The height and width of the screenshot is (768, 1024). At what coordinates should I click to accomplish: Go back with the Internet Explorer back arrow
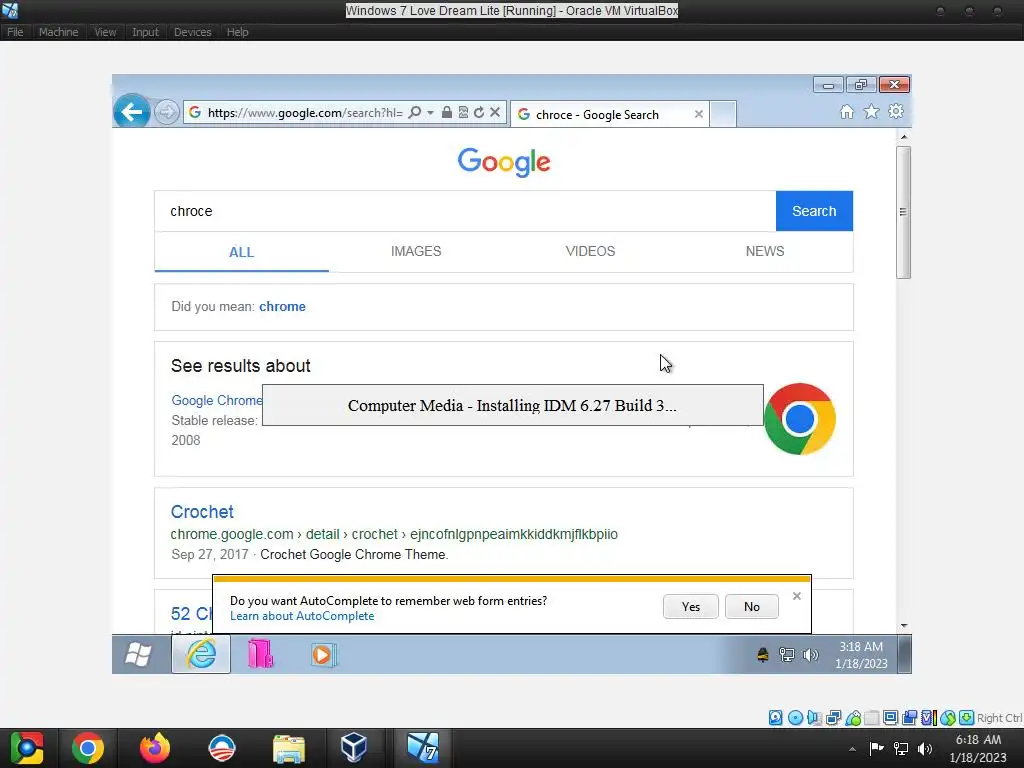(132, 112)
